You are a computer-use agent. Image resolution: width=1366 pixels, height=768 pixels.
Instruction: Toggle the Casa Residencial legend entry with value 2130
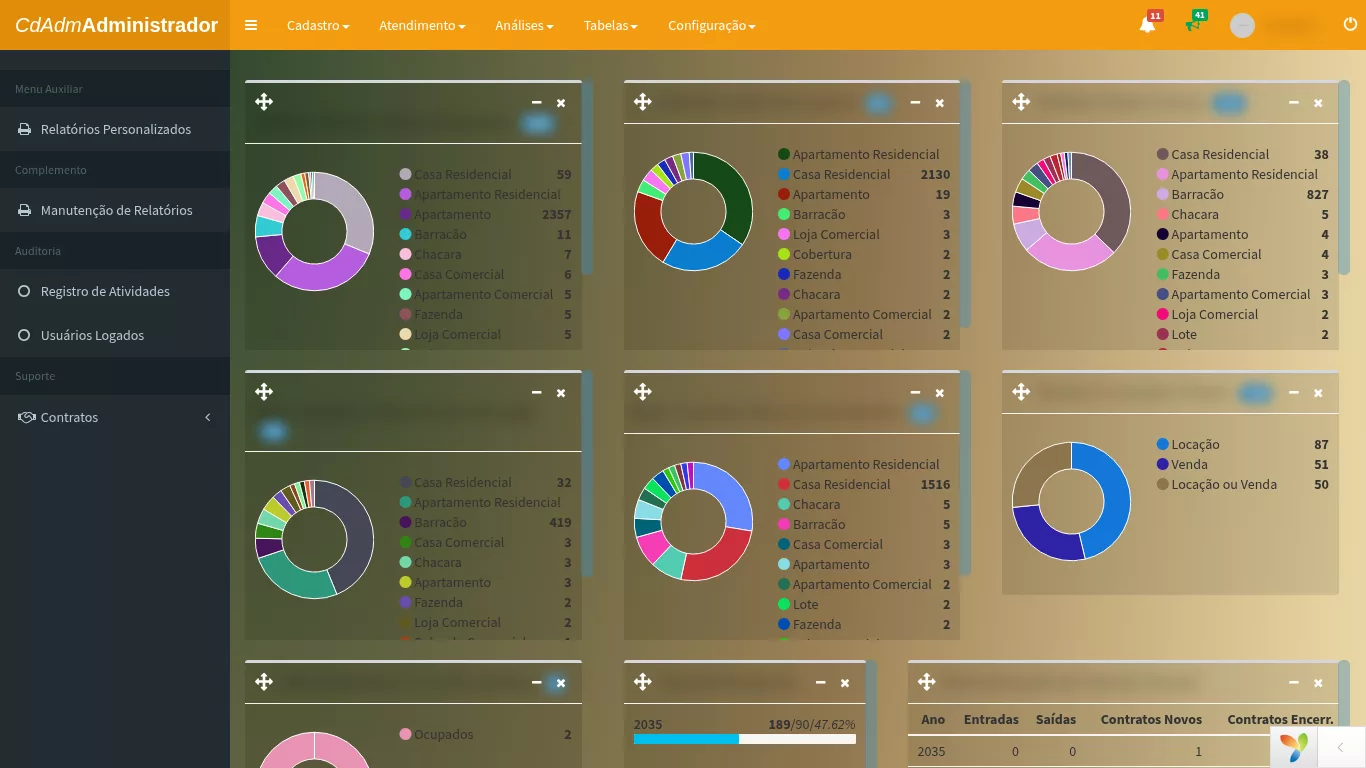click(864, 174)
